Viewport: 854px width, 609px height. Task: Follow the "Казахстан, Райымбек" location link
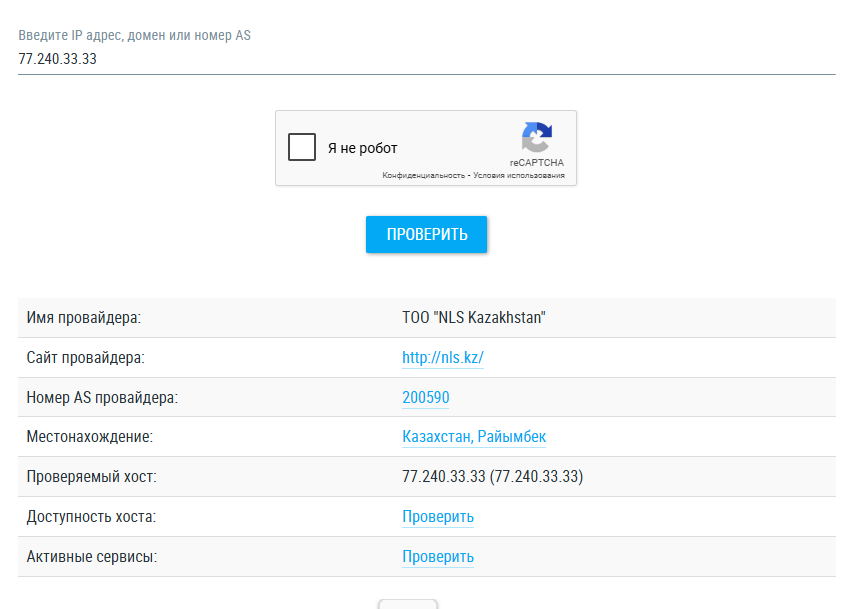(x=474, y=437)
